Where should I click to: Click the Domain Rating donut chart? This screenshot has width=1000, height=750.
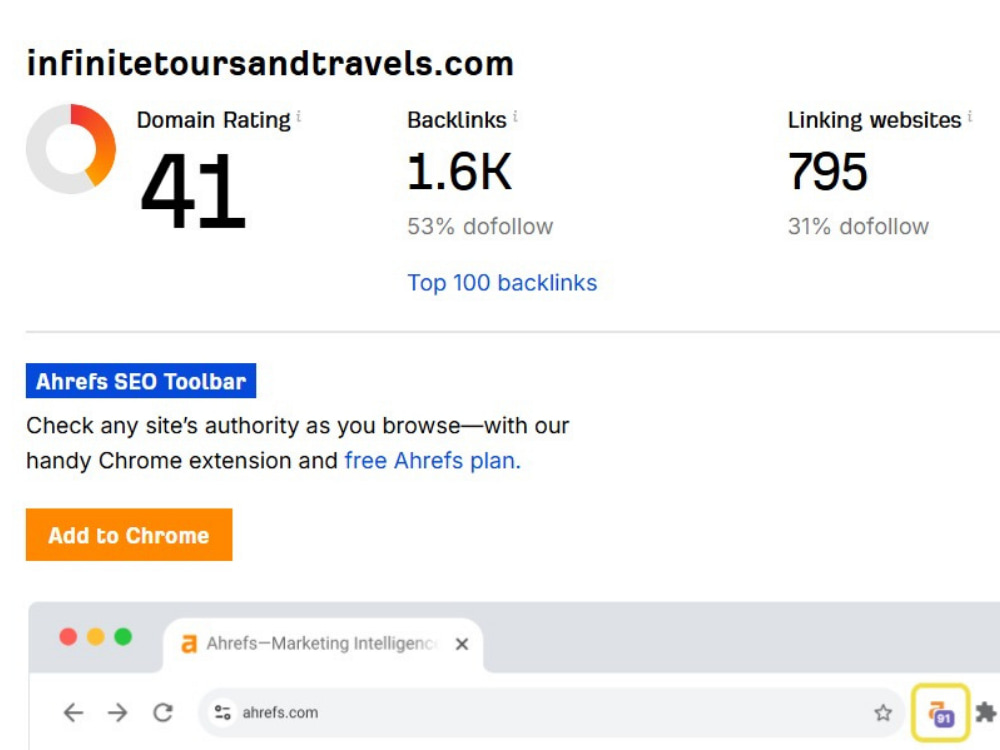(x=71, y=149)
